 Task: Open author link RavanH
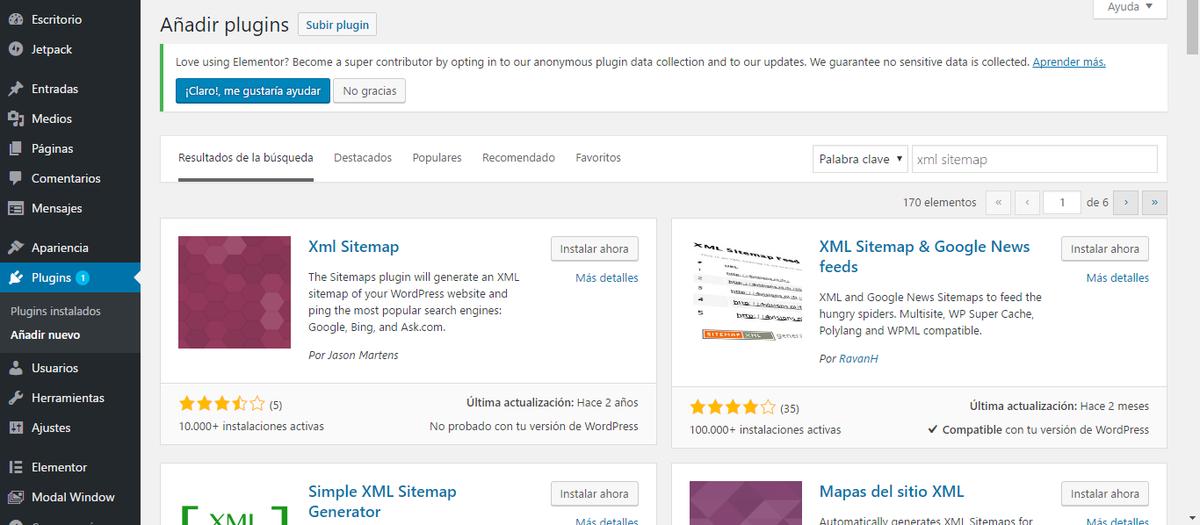tap(859, 358)
